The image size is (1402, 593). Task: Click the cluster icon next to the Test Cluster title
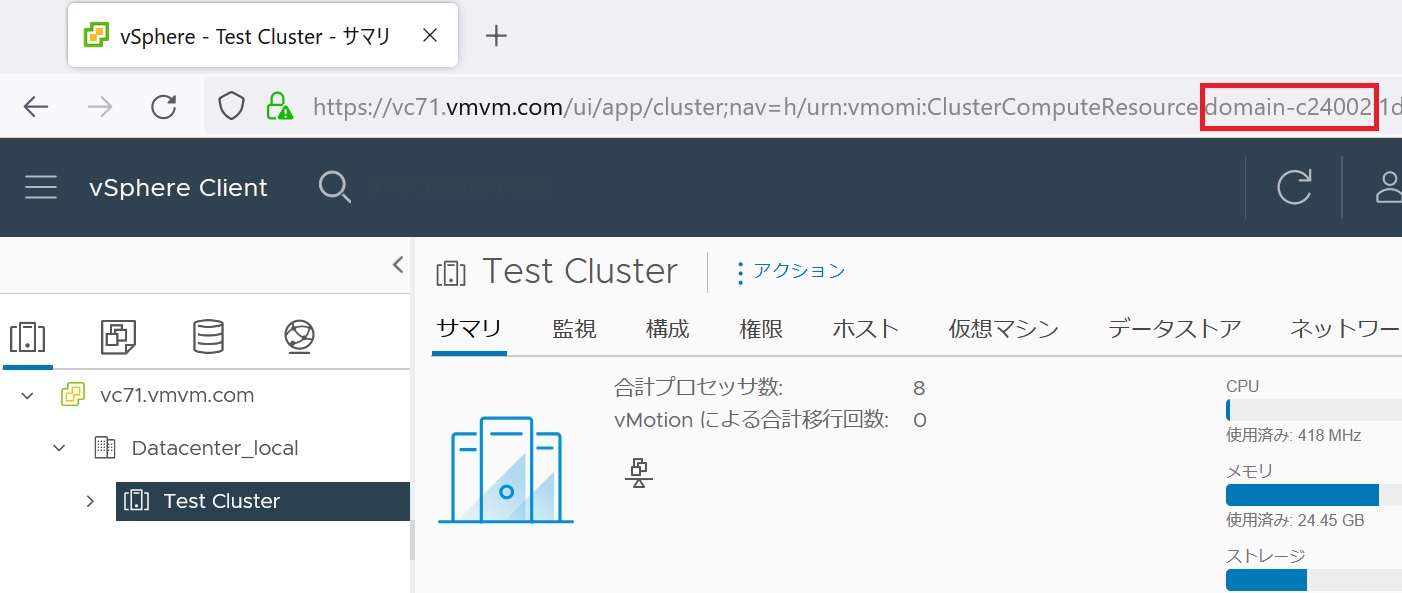click(x=451, y=272)
